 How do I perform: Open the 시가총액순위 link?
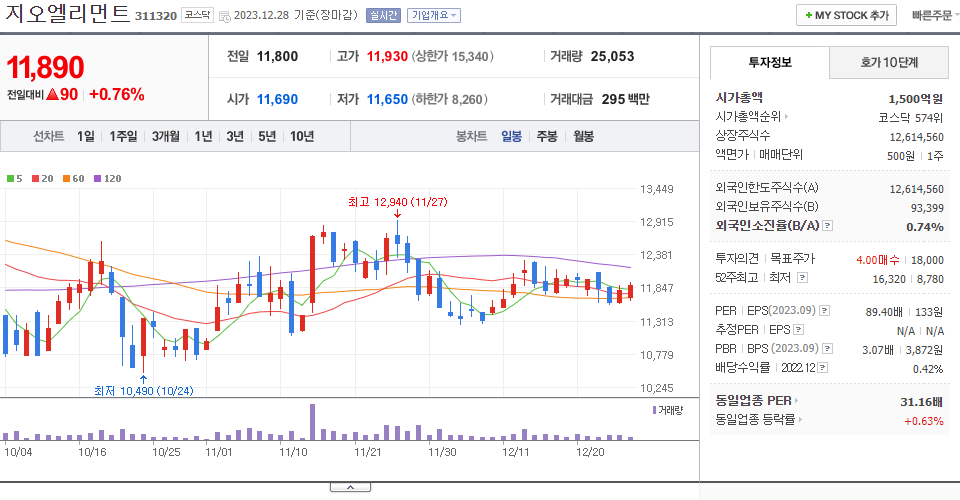[x=751, y=116]
